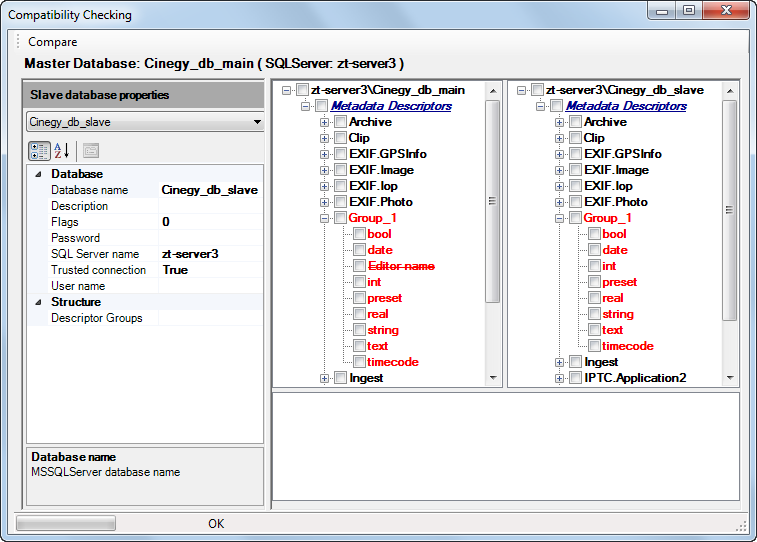This screenshot has width=757, height=542.
Task: Check Archive checkbox in main tree
Action: click(340, 122)
